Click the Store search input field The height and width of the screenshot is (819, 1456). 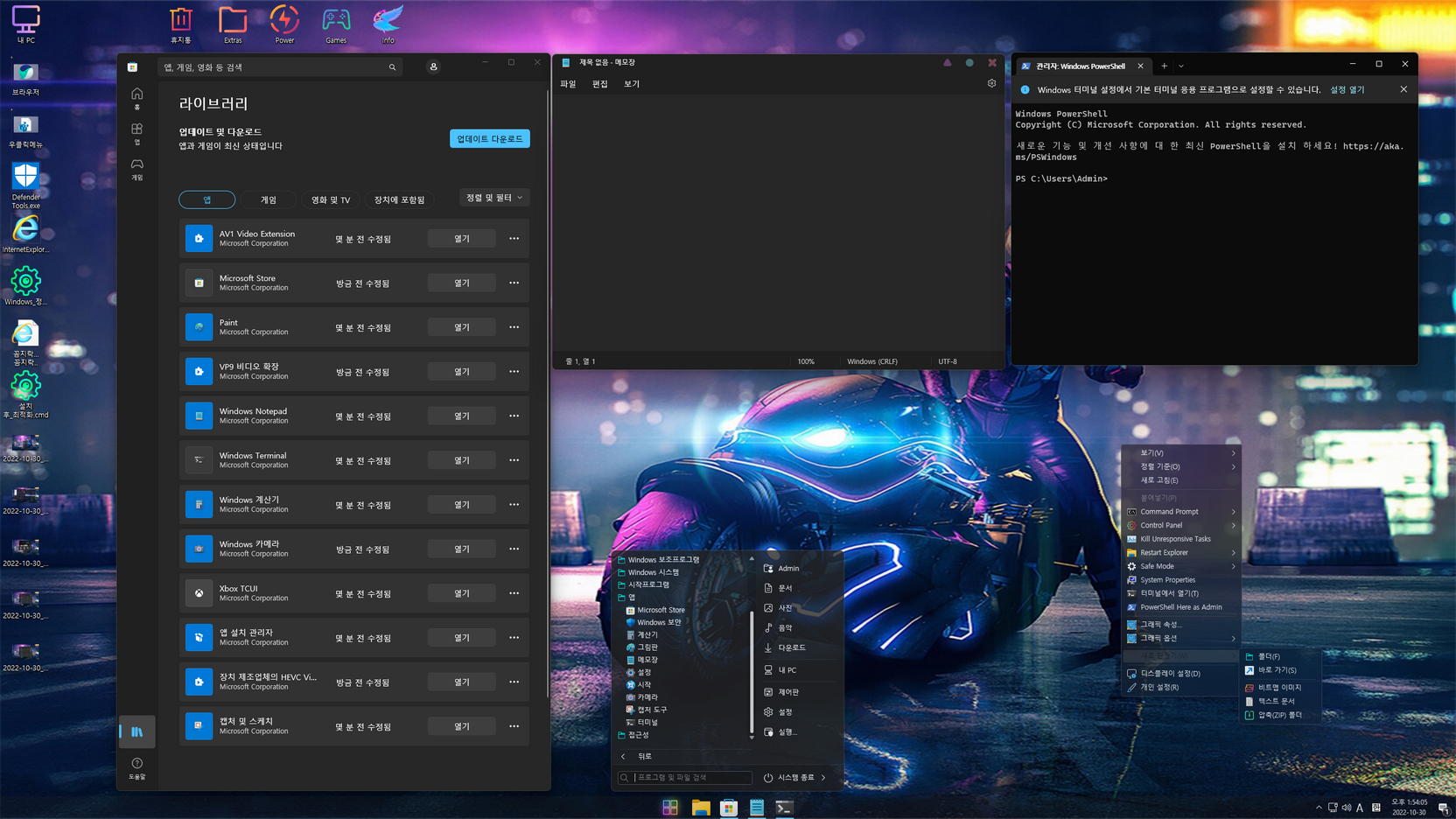(x=280, y=67)
